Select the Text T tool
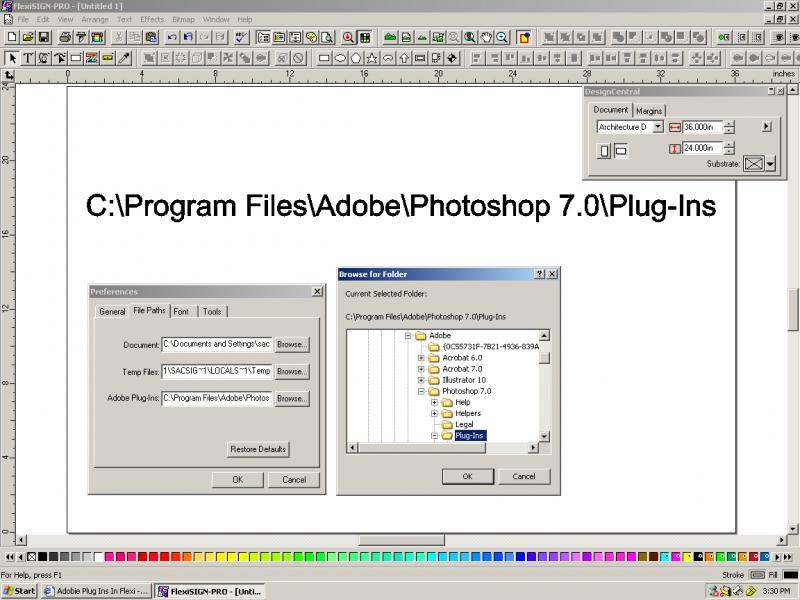 coord(28,58)
